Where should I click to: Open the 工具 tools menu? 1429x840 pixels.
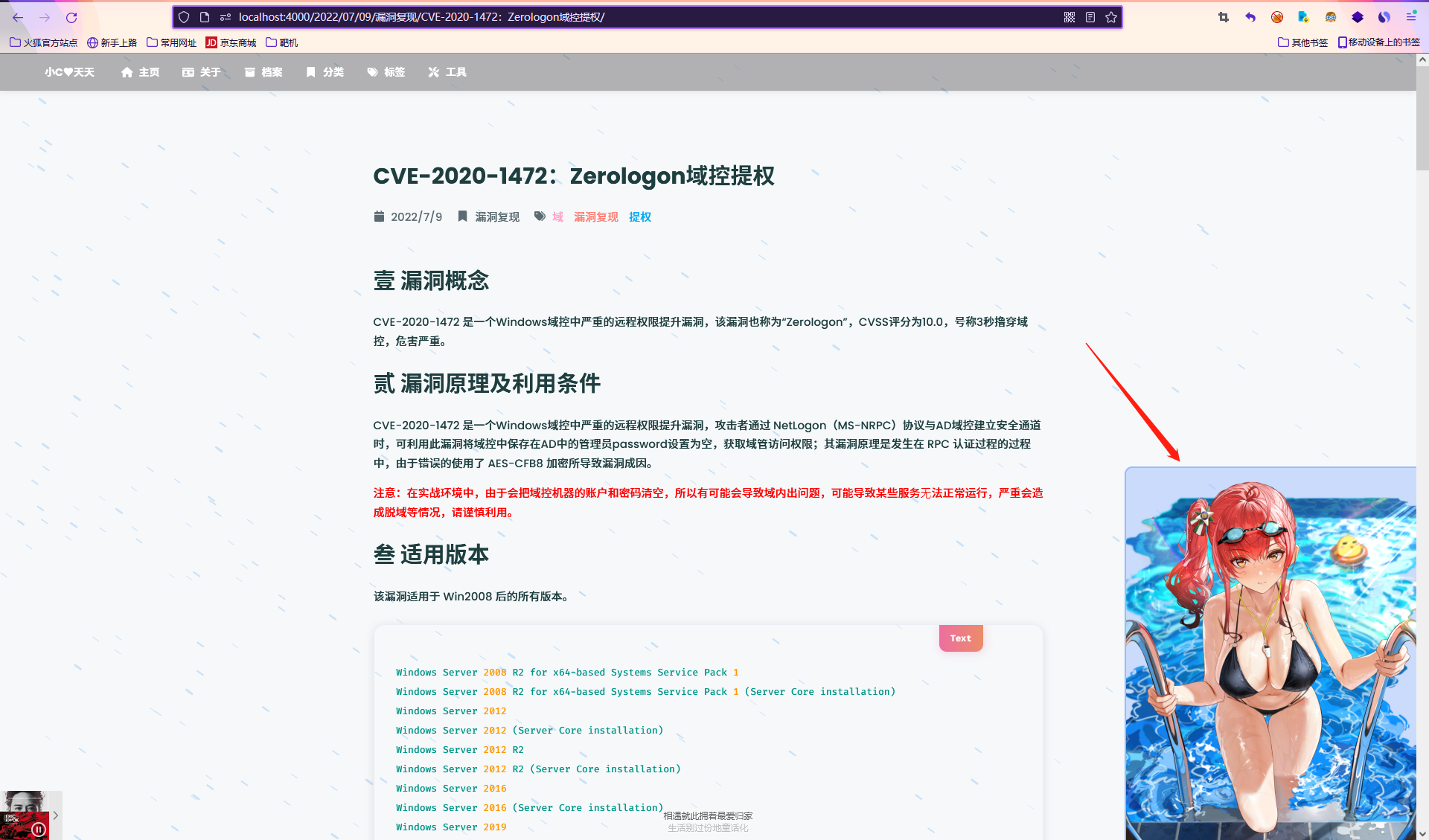coord(447,72)
